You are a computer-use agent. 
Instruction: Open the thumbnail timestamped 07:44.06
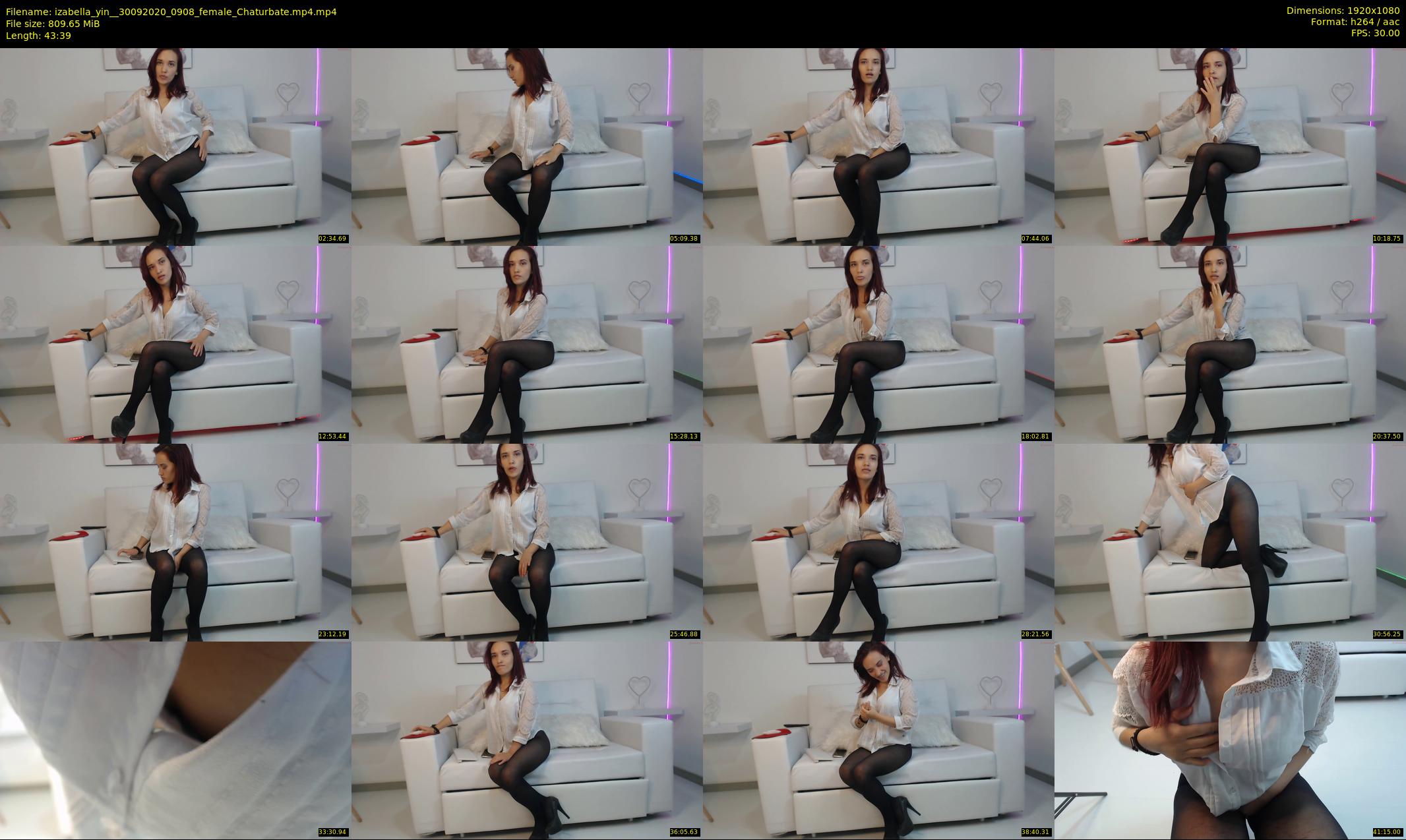[878, 146]
